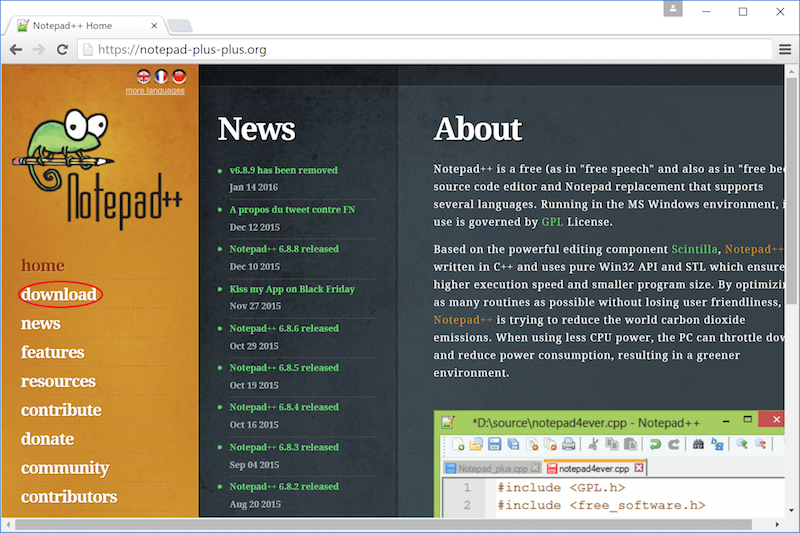Open the donate page from sidebar
Viewport: 800px width, 533px height.
tap(47, 439)
